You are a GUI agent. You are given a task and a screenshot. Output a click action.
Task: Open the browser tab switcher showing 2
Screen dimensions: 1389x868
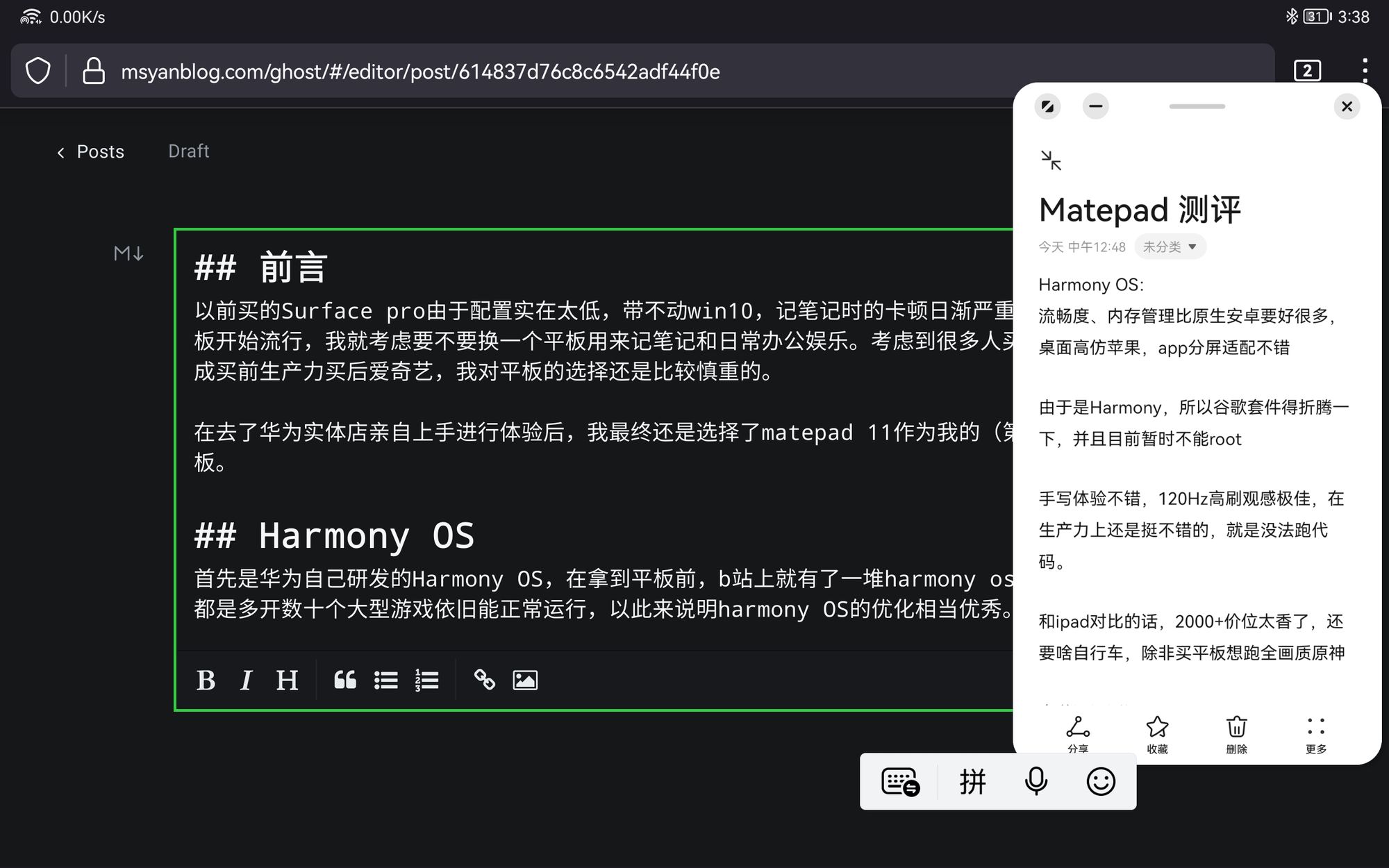pos(1308,71)
